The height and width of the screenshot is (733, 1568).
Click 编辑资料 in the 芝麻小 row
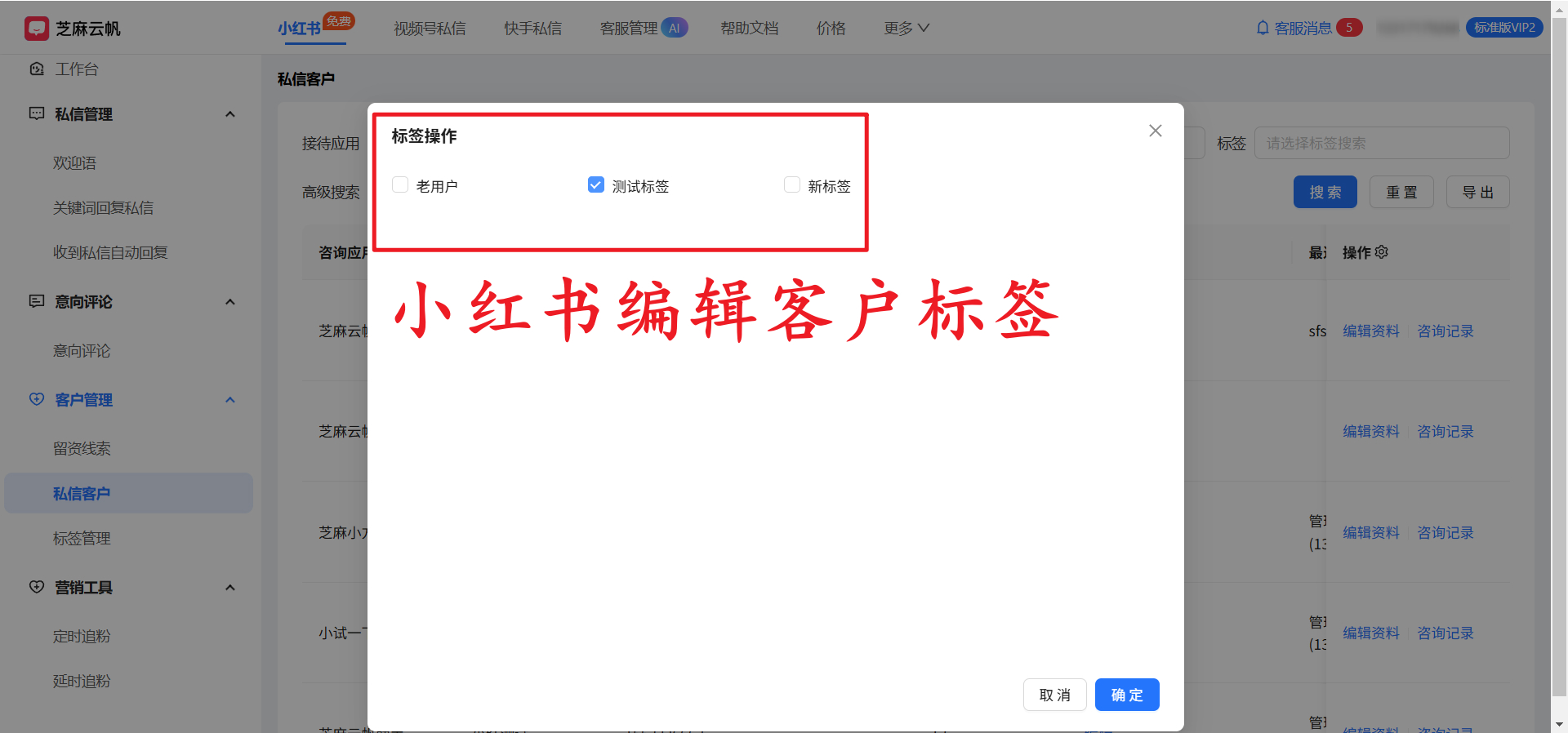(1371, 533)
